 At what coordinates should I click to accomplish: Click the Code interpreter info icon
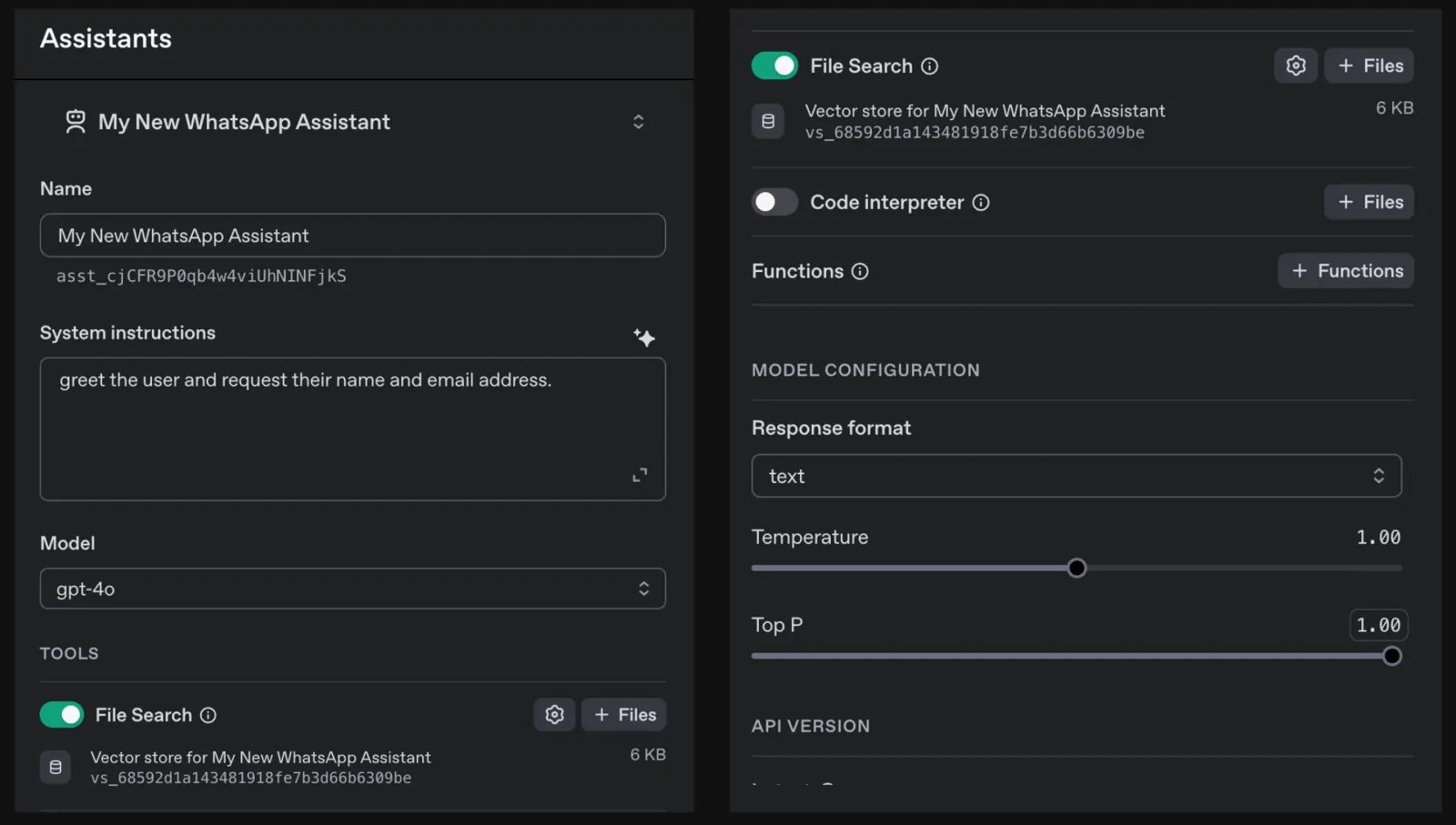(x=982, y=203)
